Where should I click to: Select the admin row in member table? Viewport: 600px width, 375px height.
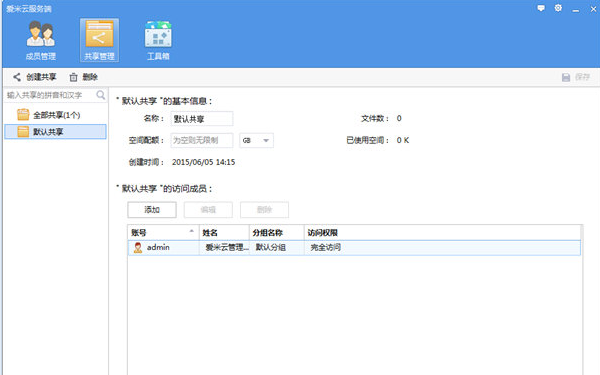tap(354, 248)
